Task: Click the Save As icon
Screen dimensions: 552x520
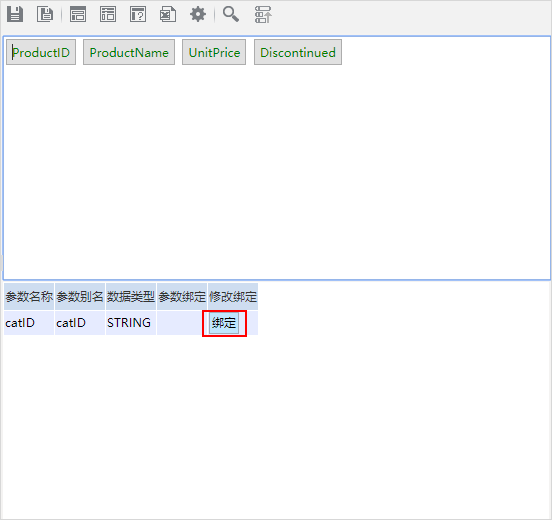Action: pos(45,14)
